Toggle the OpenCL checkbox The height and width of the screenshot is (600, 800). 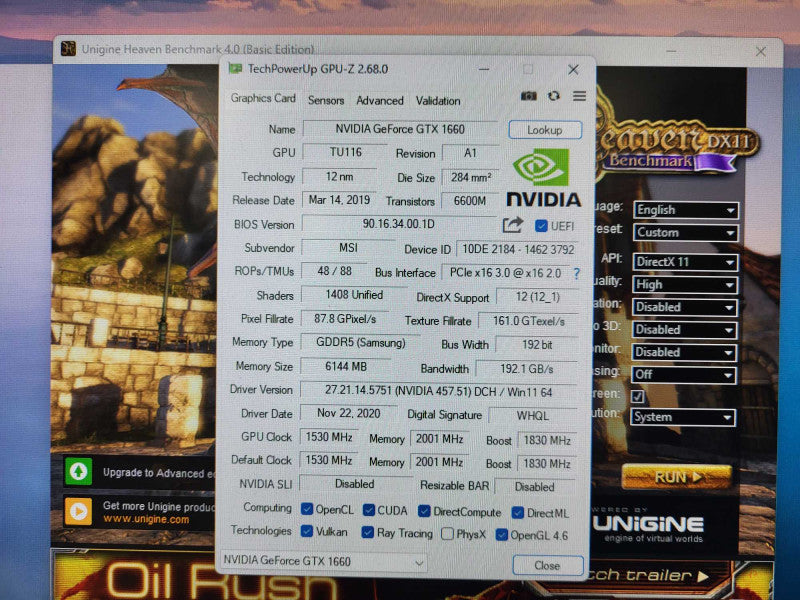click(307, 509)
